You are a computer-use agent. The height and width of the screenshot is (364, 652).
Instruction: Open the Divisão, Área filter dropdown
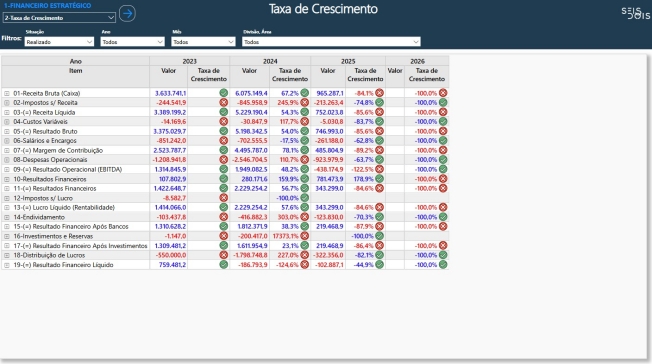tap(331, 42)
